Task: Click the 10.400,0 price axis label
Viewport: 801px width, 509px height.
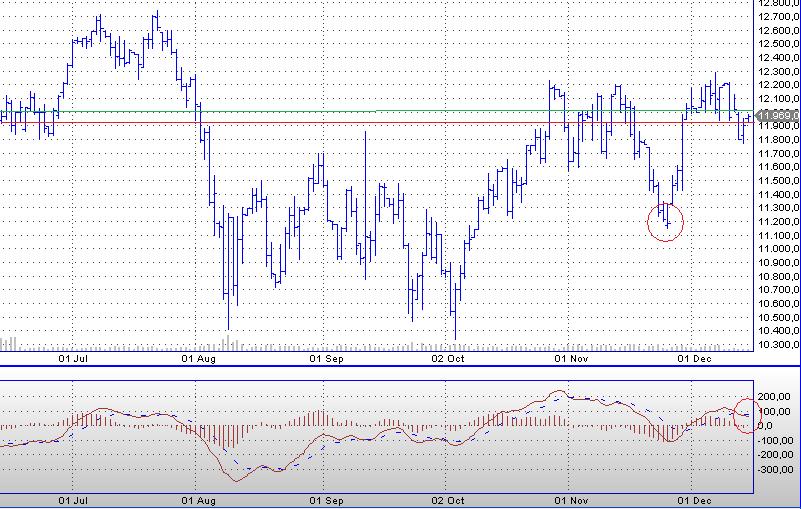Action: click(x=779, y=330)
